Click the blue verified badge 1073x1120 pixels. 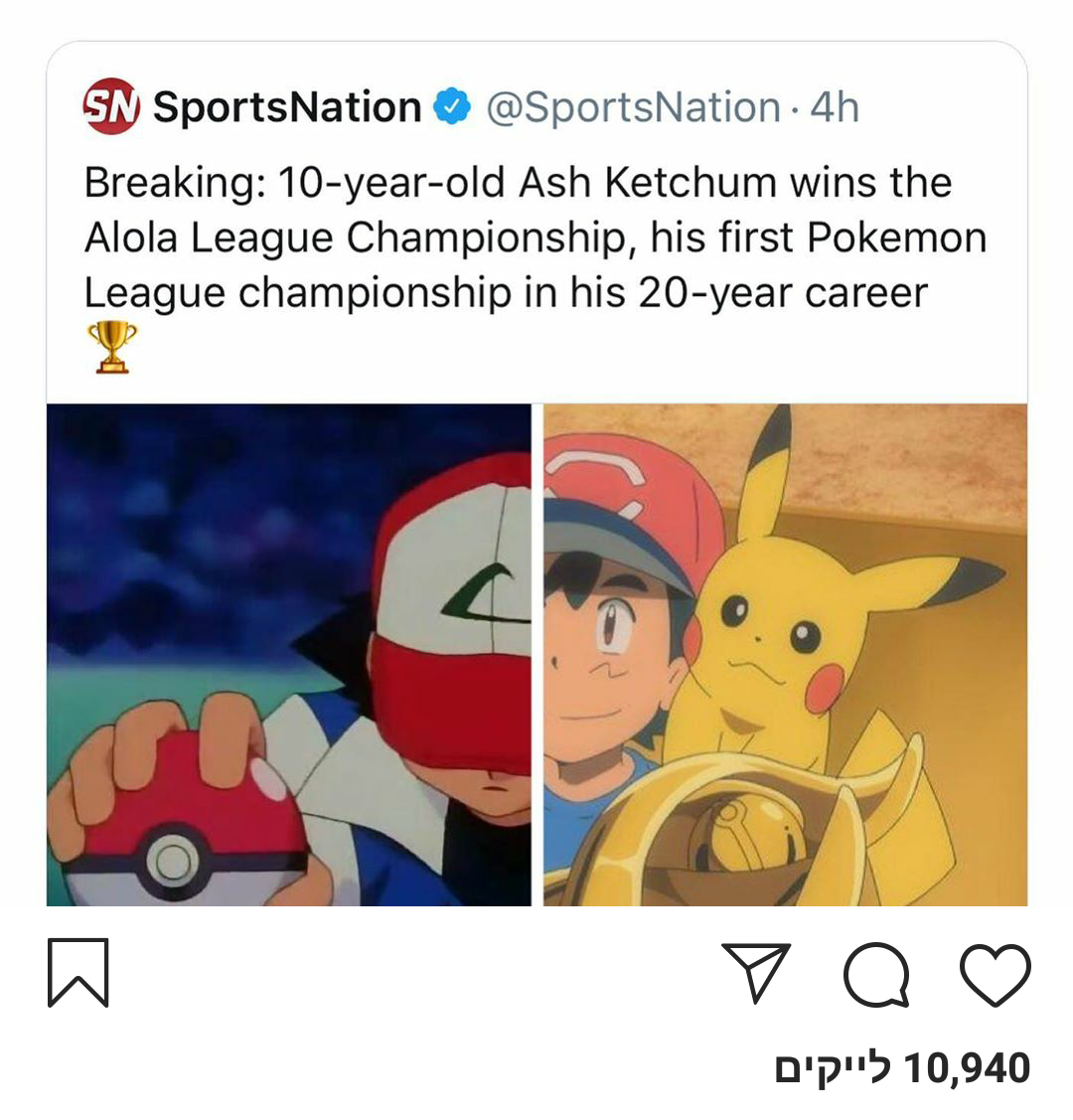(x=453, y=106)
